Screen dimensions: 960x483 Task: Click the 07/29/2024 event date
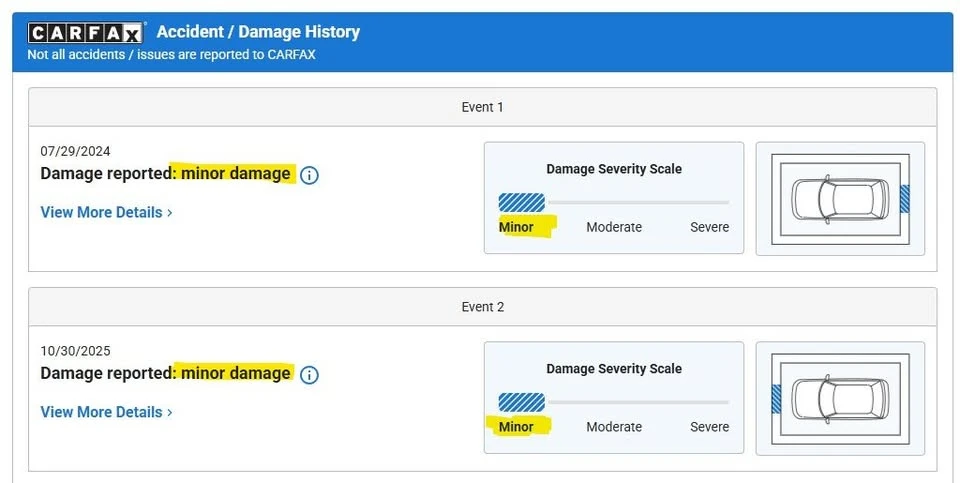click(x=75, y=151)
